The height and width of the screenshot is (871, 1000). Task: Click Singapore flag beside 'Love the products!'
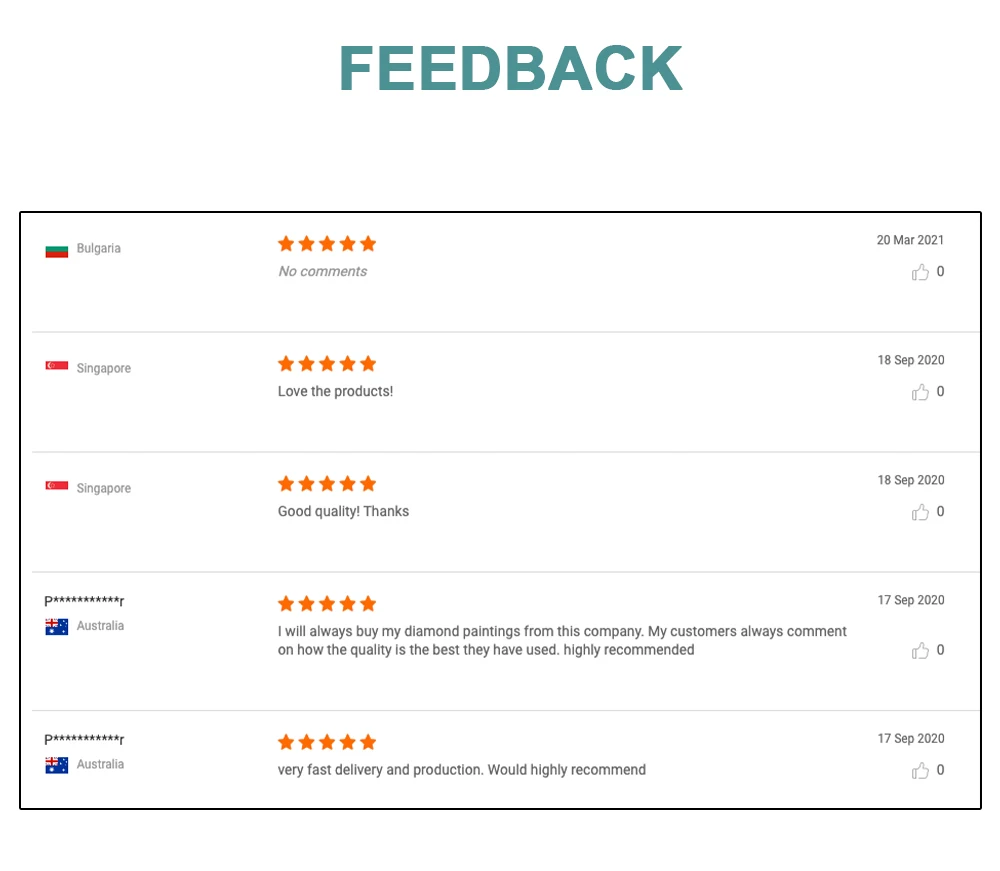pyautogui.click(x=57, y=367)
